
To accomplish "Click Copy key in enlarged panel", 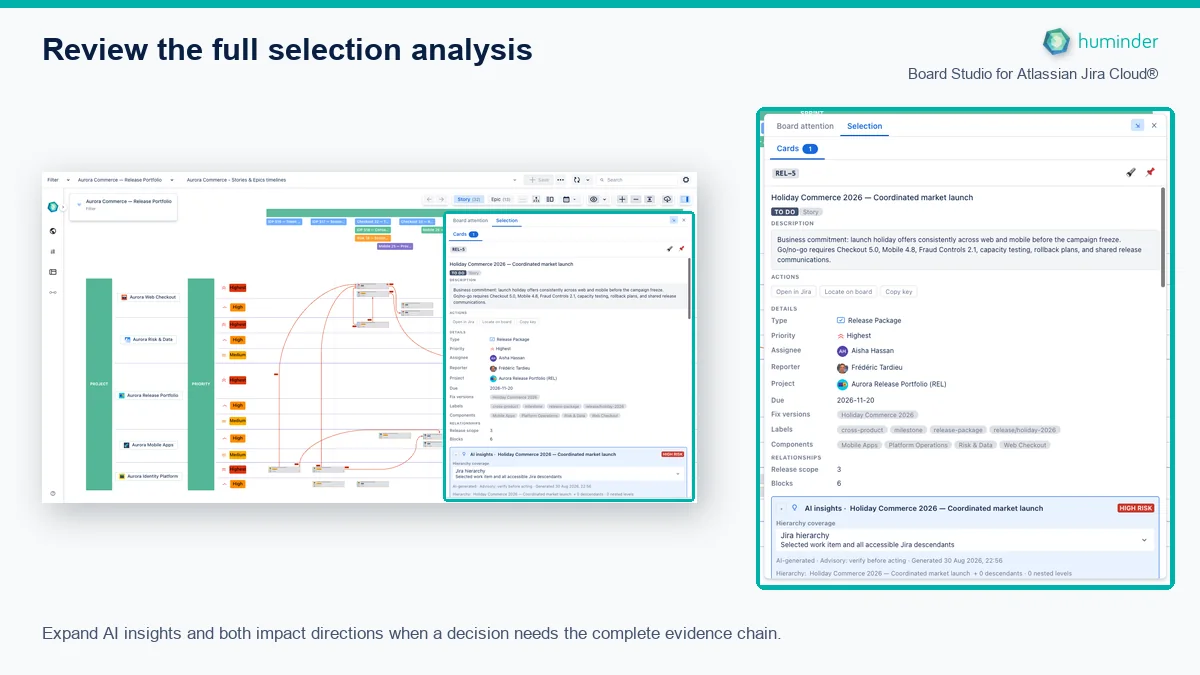I will click(x=899, y=292).
